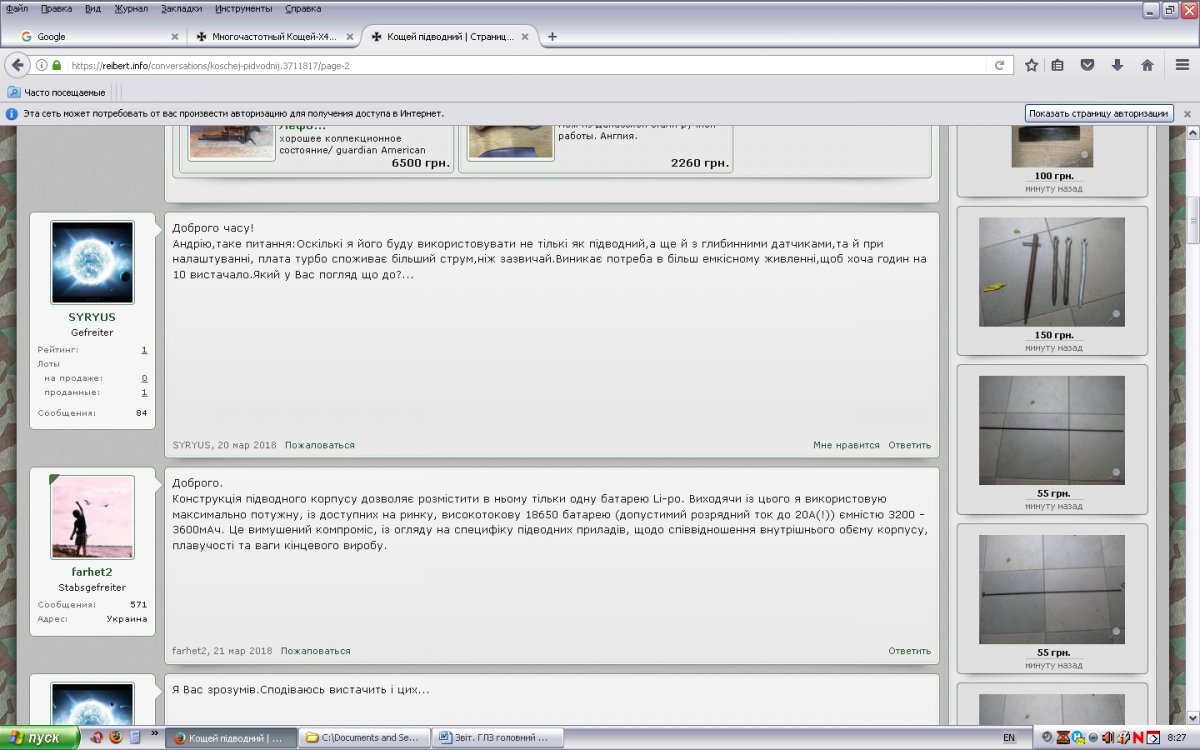Bookmark this page with the star icon

[1031, 65]
